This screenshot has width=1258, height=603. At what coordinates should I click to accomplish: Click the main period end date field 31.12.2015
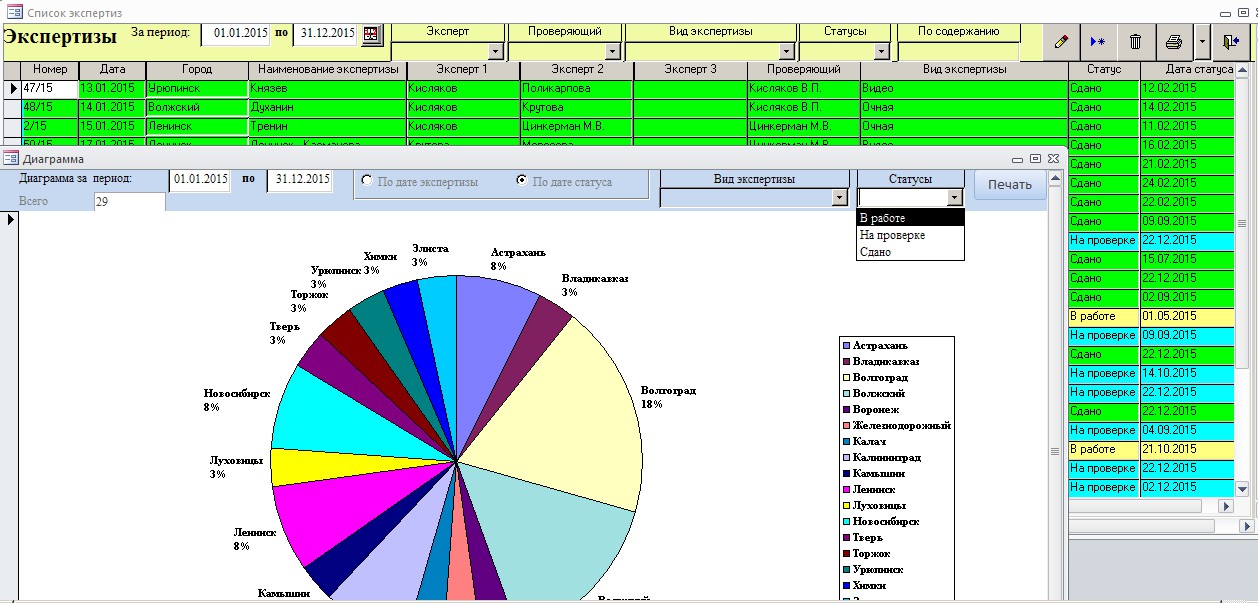tap(326, 33)
